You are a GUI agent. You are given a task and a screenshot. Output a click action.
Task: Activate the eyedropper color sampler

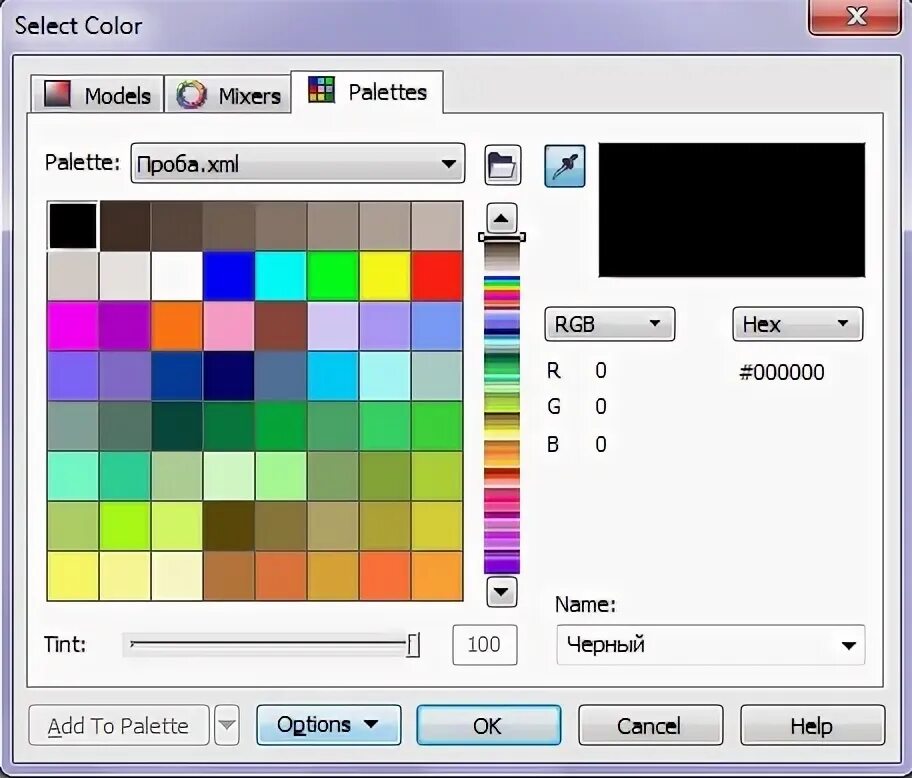tap(564, 166)
